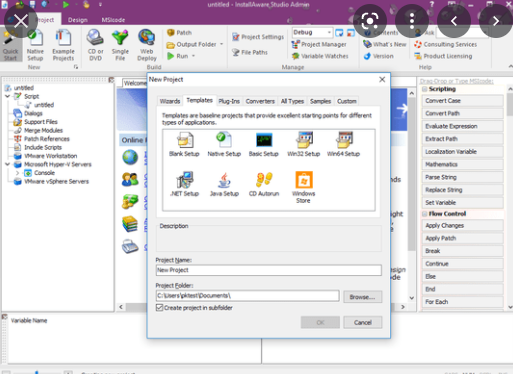513x374 pixels.
Task: Click the Cancel button
Action: [x=363, y=322]
